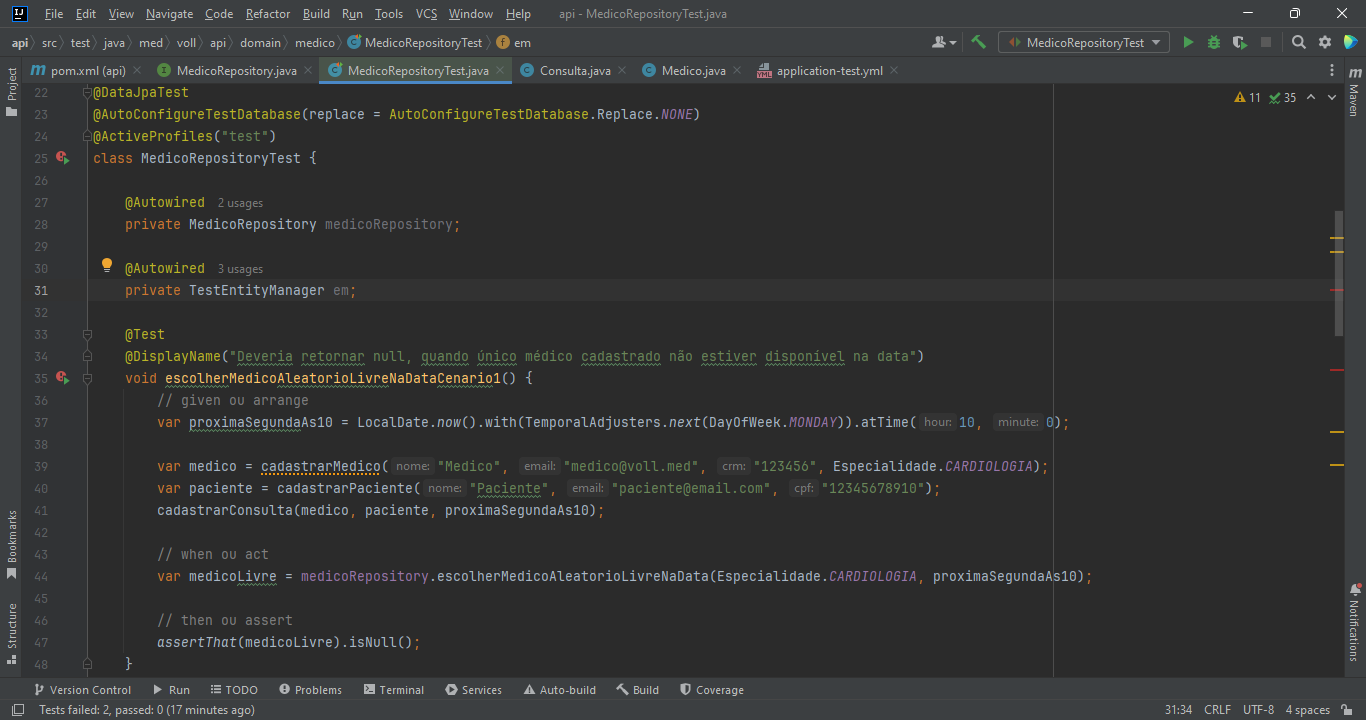
Task: Open the Refactor menu
Action: tap(268, 14)
